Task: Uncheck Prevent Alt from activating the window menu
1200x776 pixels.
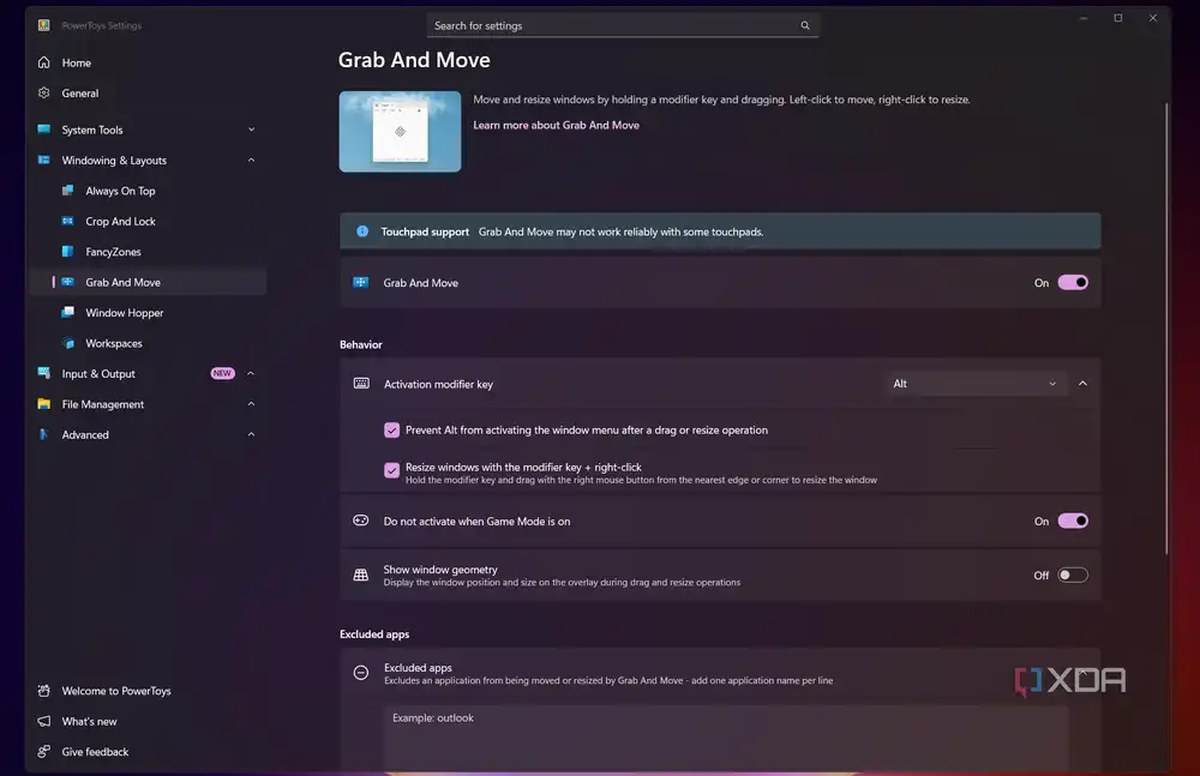Action: pyautogui.click(x=392, y=430)
